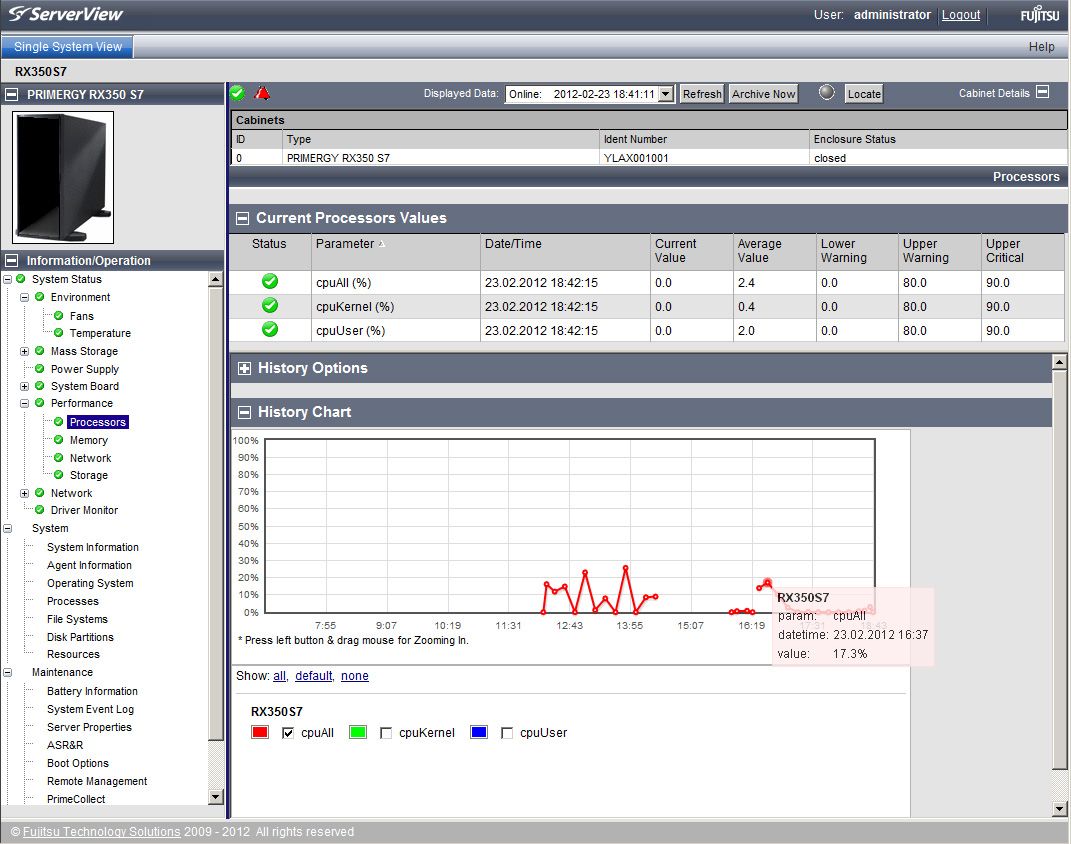Click the cpuAll row green status icon
This screenshot has height=844, width=1071.
coord(270,281)
